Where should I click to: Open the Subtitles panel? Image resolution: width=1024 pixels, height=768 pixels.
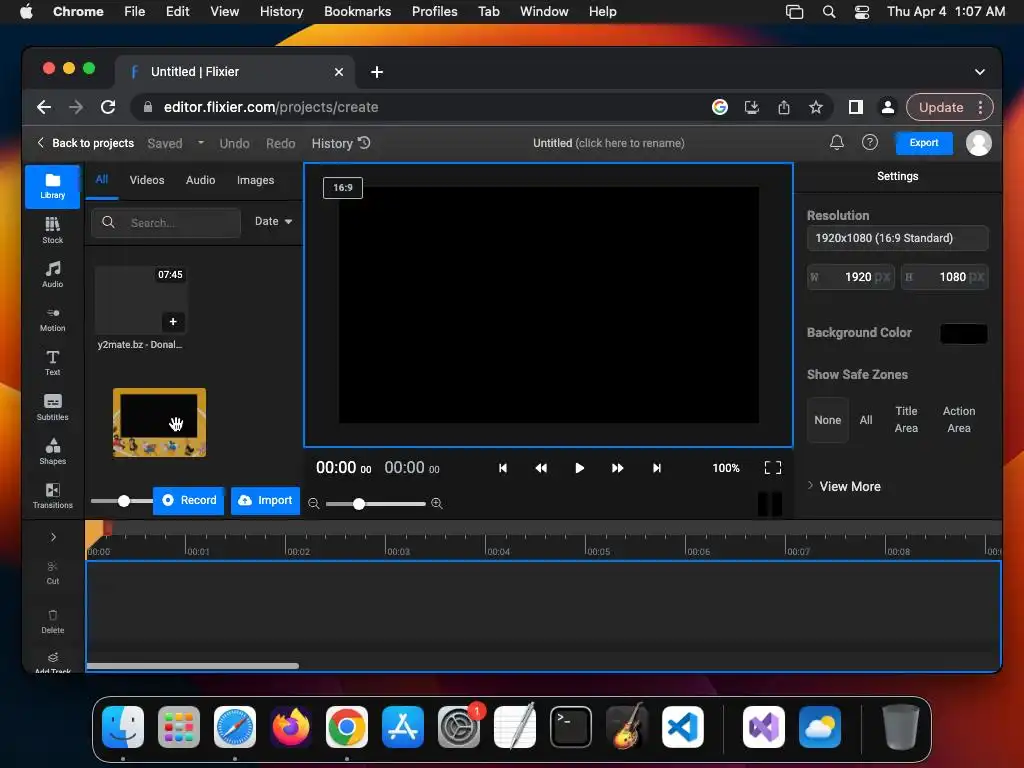(52, 407)
